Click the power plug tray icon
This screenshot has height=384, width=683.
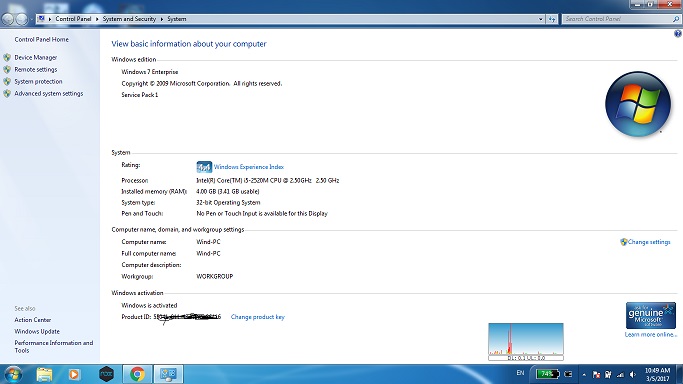coord(608,374)
